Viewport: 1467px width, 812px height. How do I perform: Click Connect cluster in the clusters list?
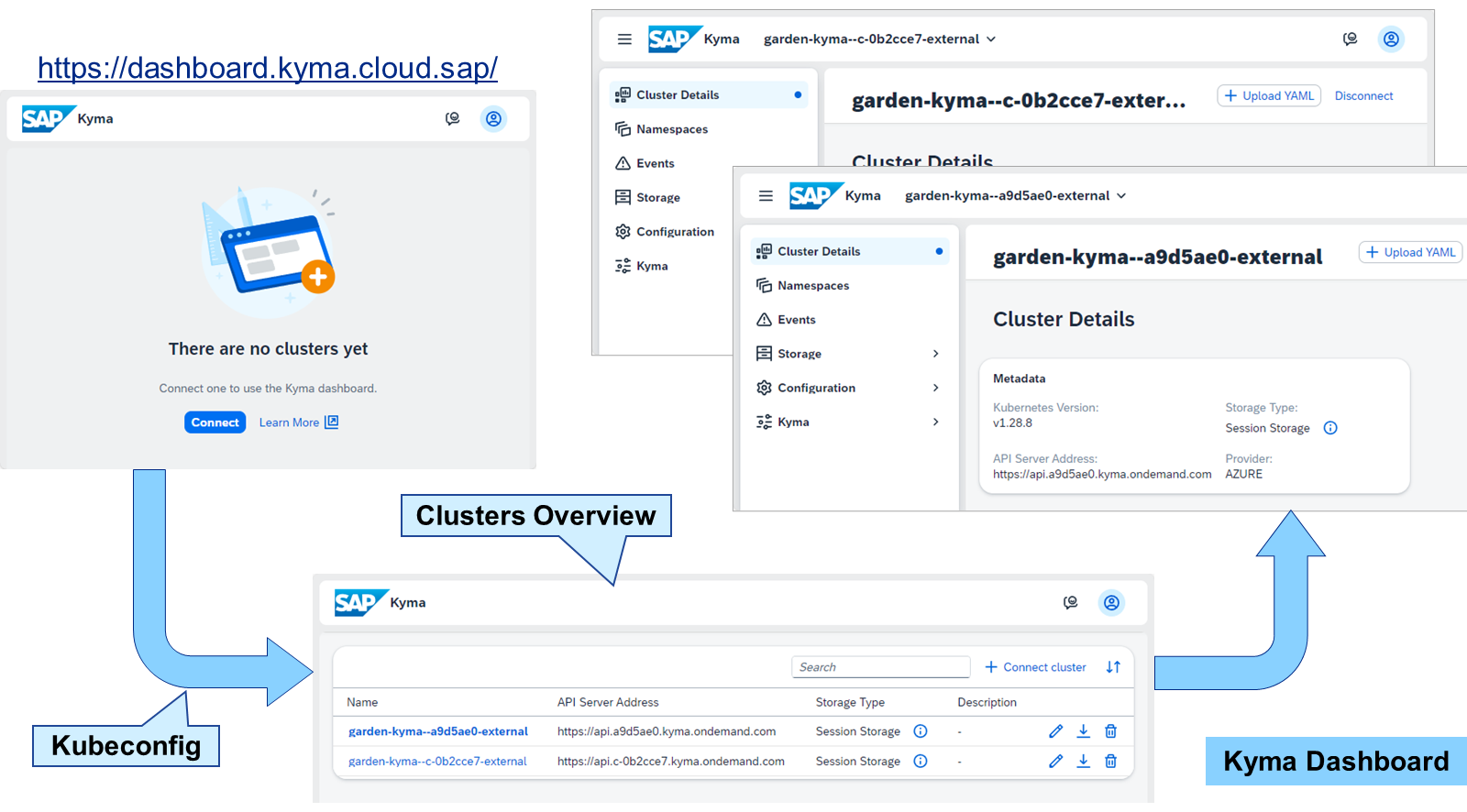pos(1035,667)
